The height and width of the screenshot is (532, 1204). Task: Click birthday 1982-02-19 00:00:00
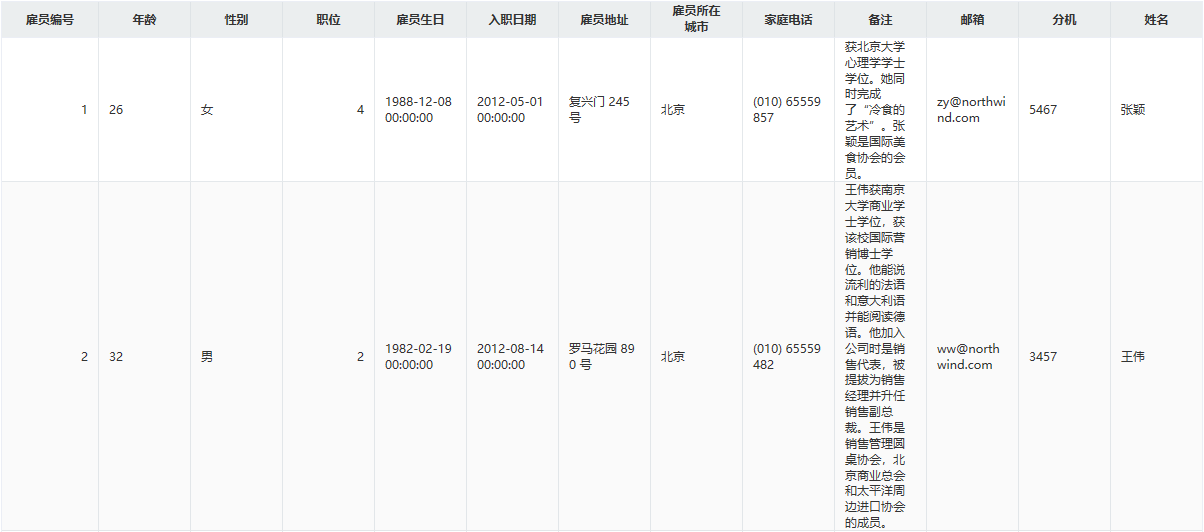(420, 356)
